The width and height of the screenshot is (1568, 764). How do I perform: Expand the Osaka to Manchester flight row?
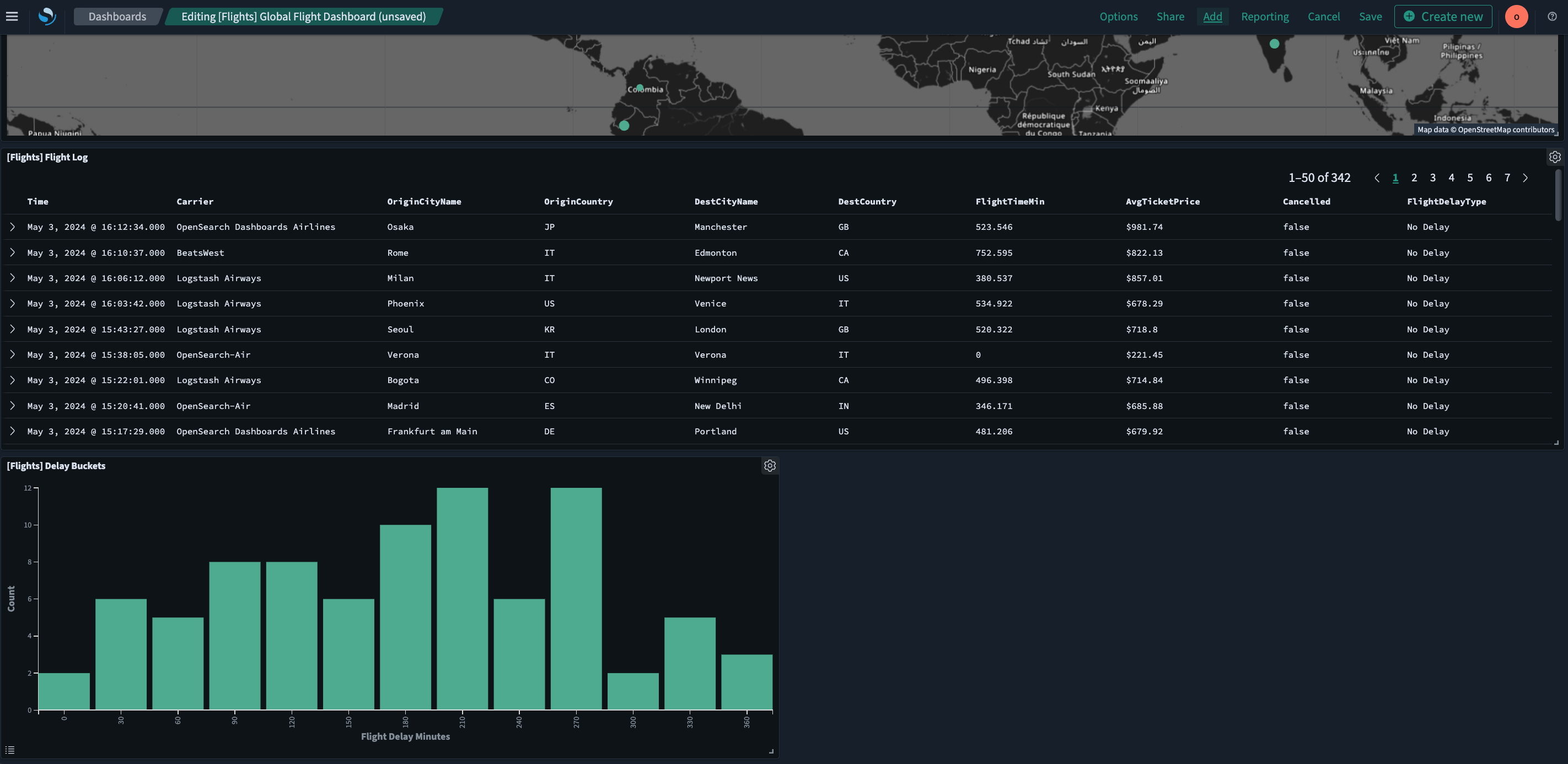(x=12, y=227)
